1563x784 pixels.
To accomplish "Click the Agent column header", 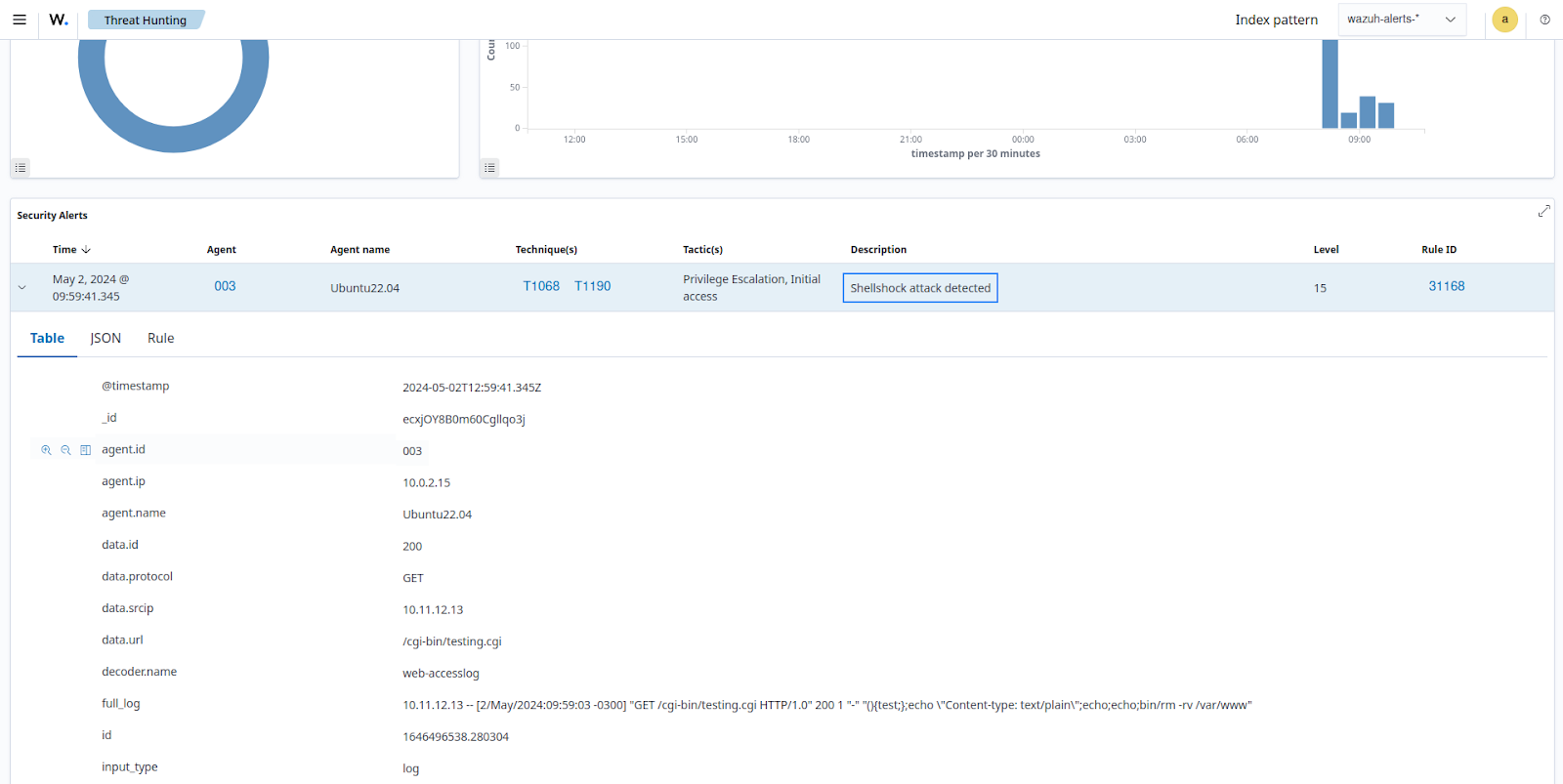I will click(x=222, y=250).
